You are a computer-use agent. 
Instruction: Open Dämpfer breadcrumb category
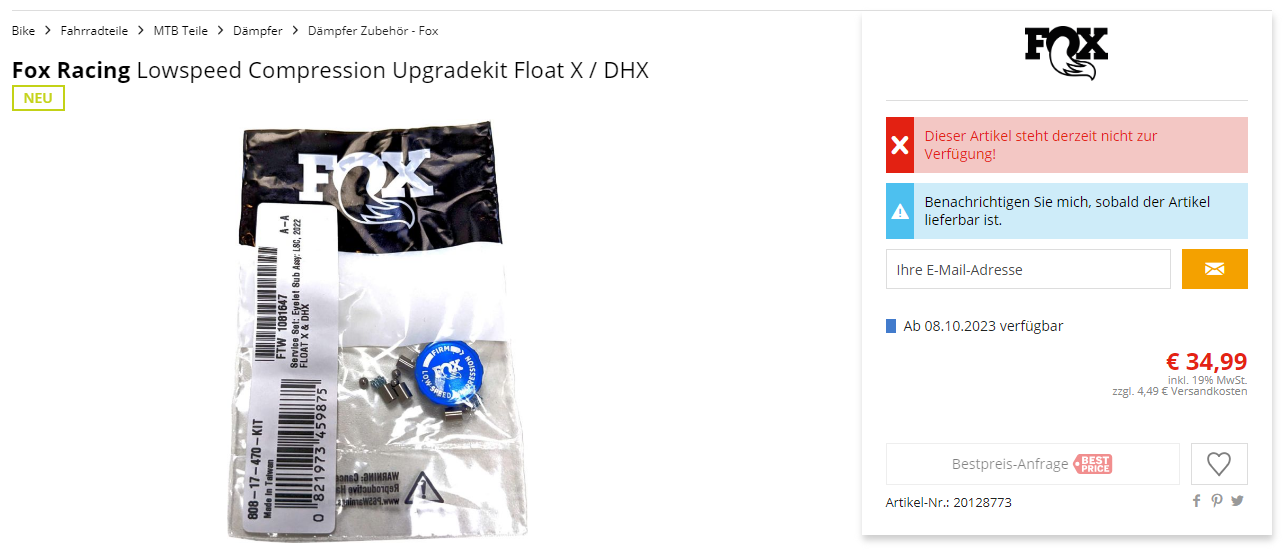[258, 31]
